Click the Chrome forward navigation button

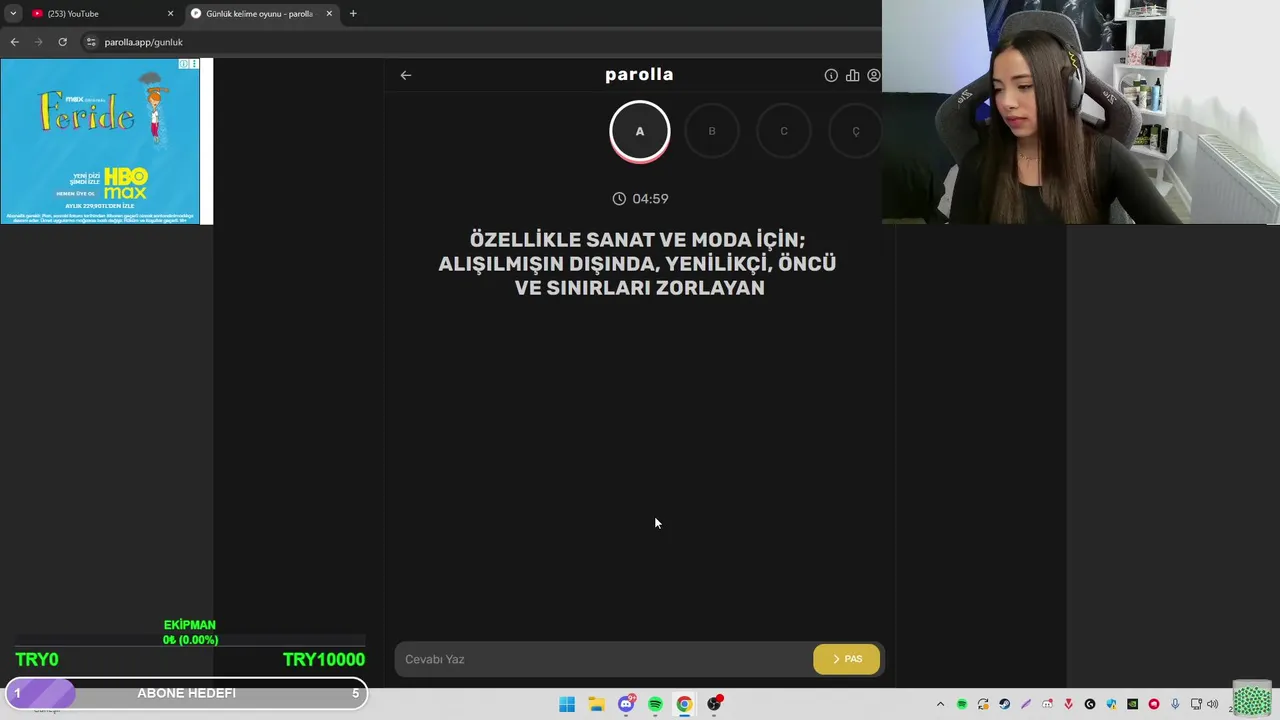click(x=39, y=42)
